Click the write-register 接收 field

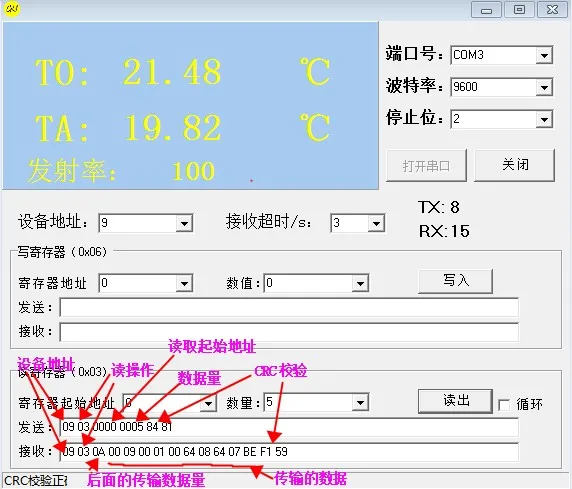(289, 332)
